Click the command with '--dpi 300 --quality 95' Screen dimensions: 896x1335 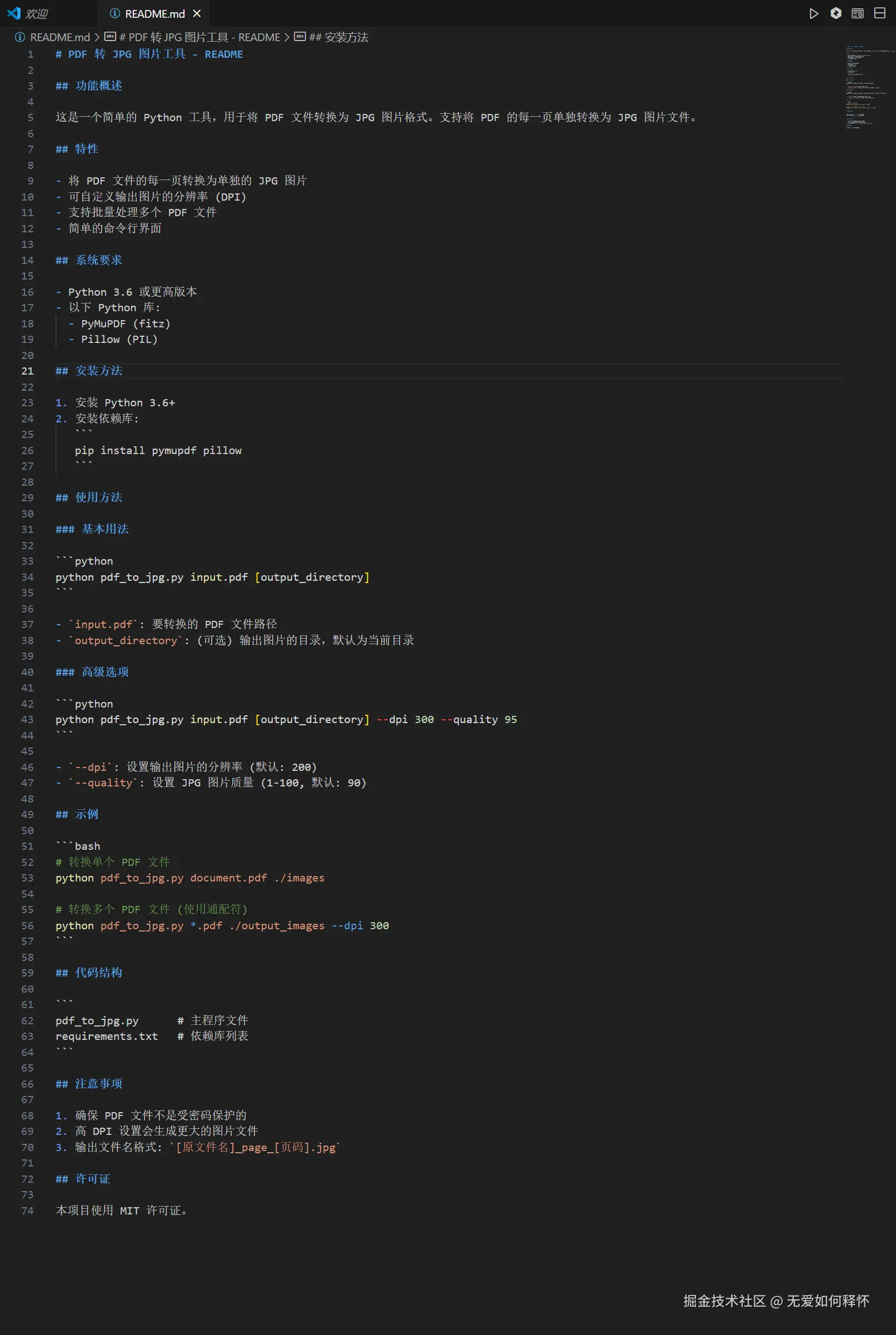[x=286, y=719]
